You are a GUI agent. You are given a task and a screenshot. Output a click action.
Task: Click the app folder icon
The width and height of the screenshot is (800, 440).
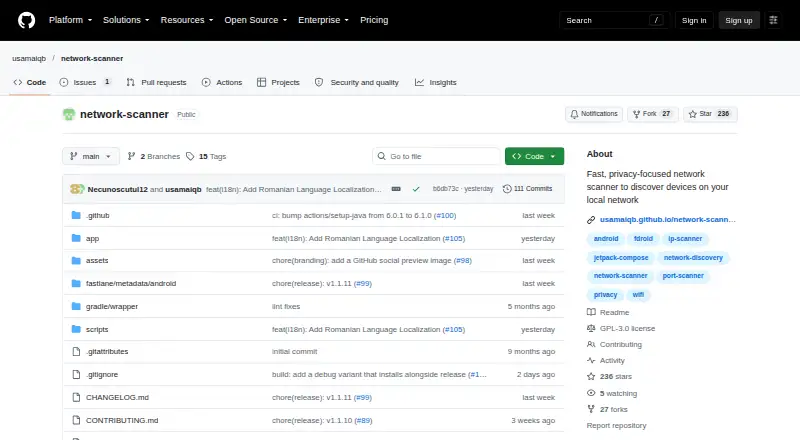coord(76,238)
